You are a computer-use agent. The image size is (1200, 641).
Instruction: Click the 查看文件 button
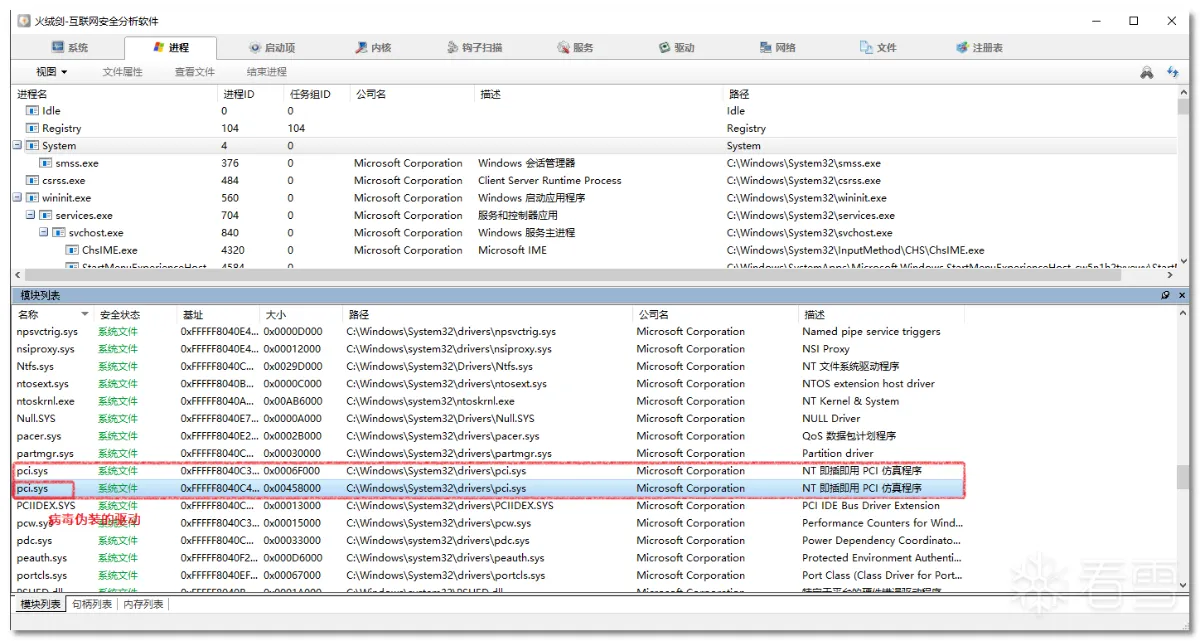(x=195, y=72)
